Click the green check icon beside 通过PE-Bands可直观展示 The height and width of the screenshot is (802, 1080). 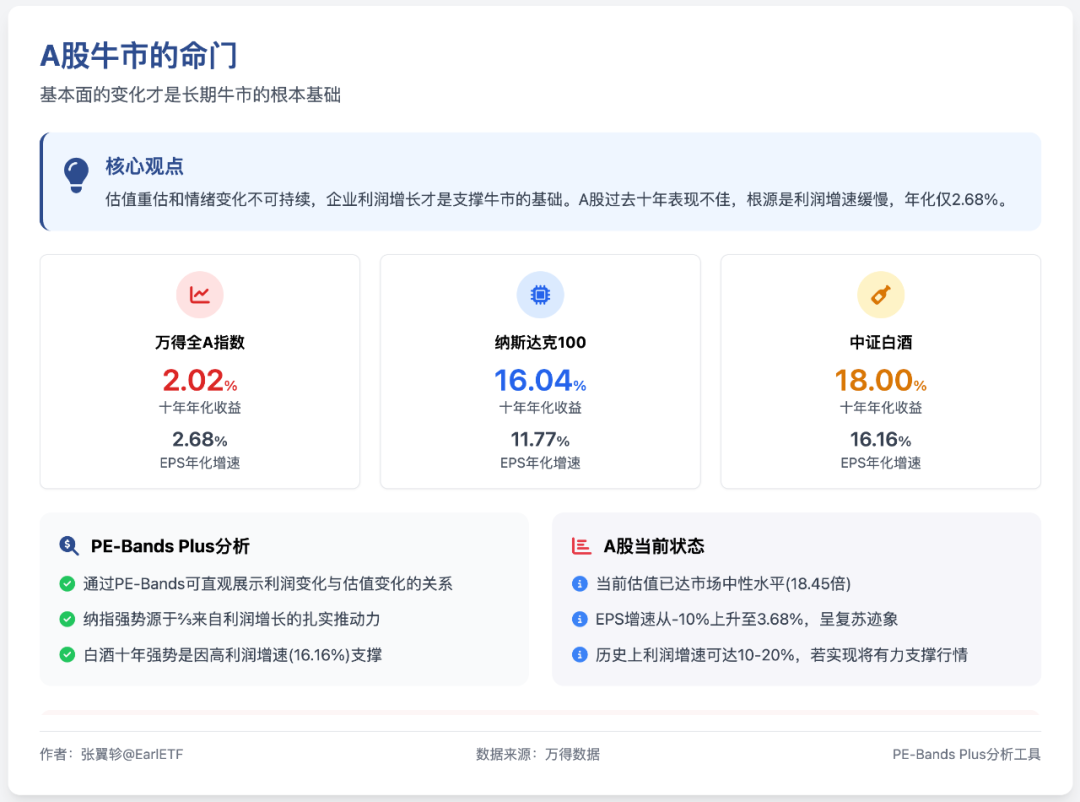pyautogui.click(x=67, y=584)
